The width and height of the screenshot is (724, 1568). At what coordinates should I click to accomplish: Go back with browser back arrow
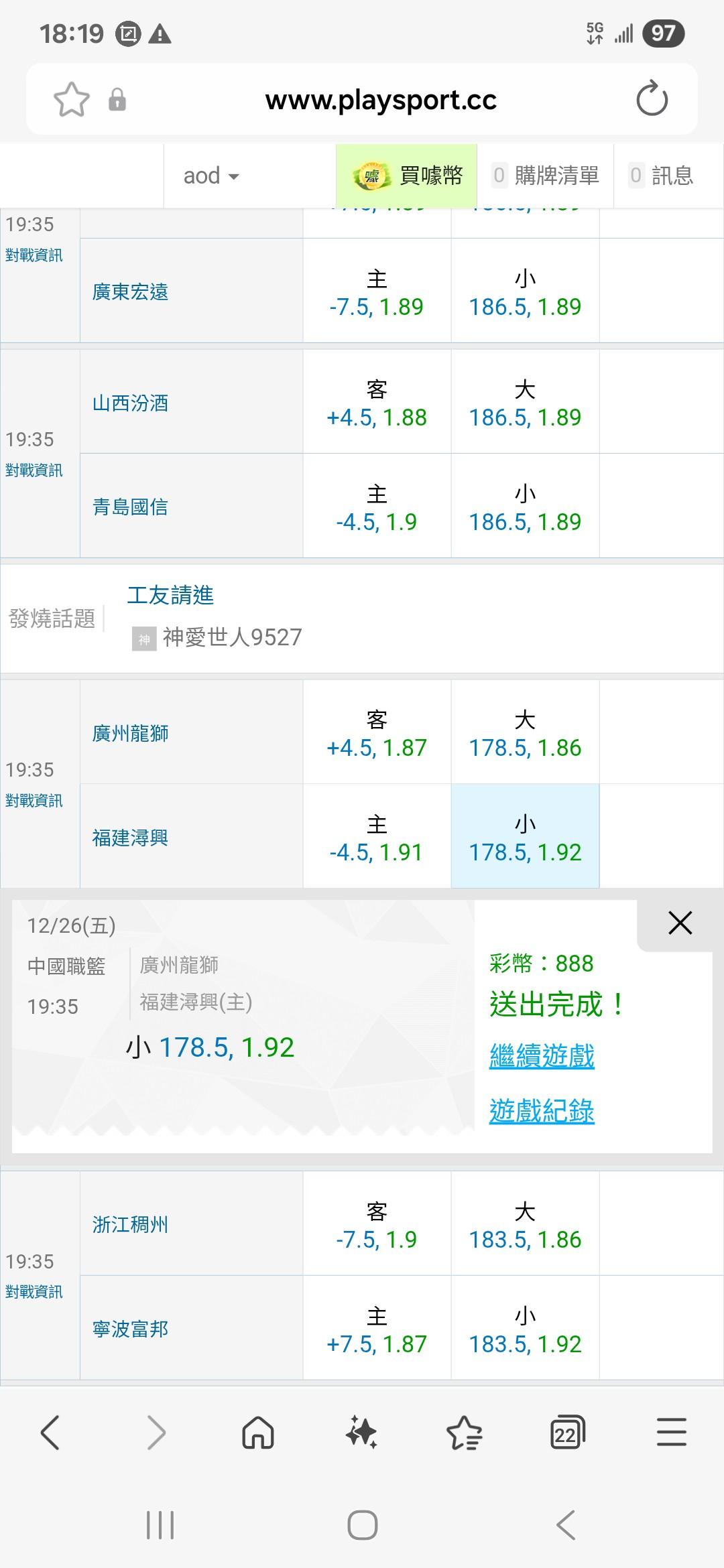point(51,1433)
